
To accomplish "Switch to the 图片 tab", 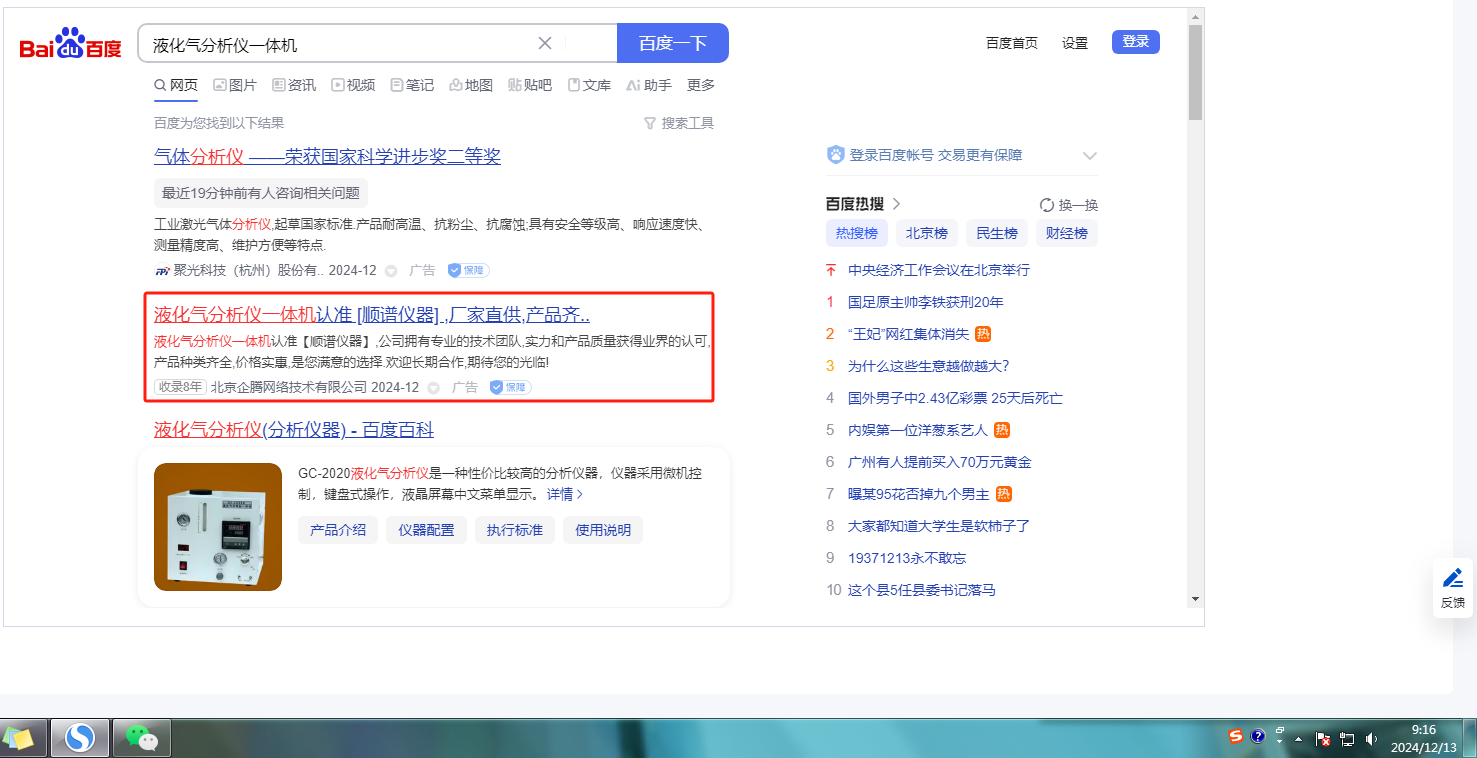I will [x=234, y=85].
